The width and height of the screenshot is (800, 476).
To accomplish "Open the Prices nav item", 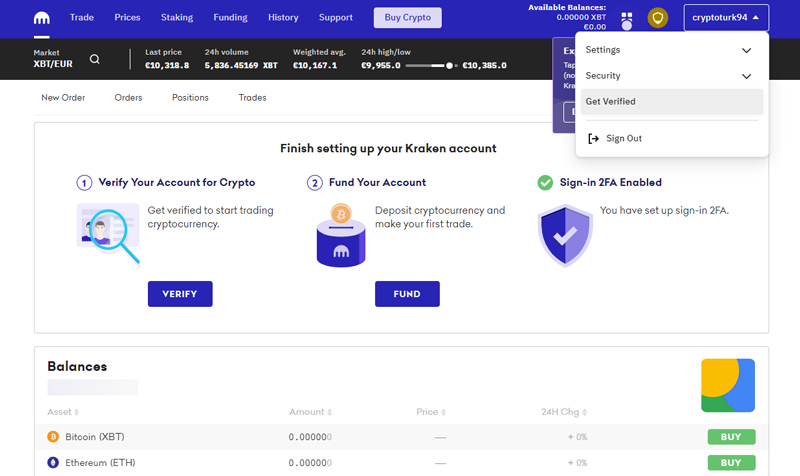I will coord(127,17).
